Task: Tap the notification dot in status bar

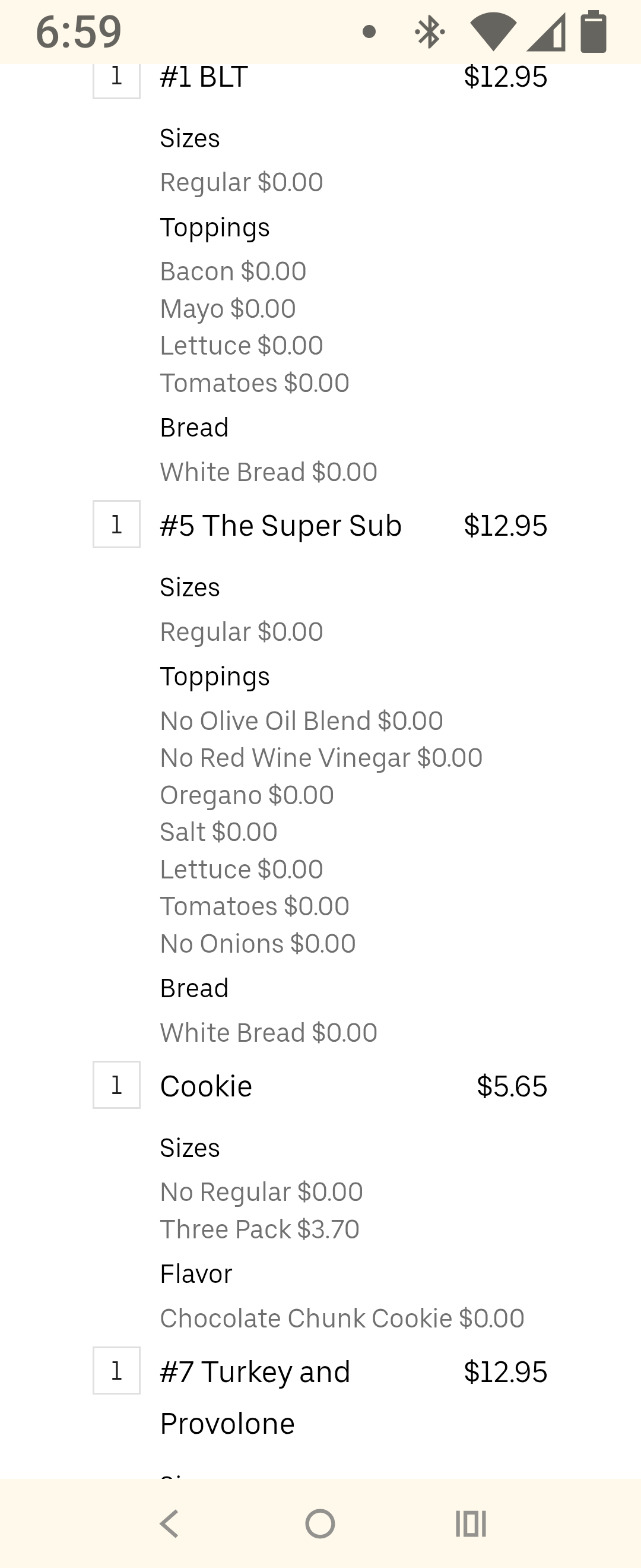Action: tap(369, 31)
